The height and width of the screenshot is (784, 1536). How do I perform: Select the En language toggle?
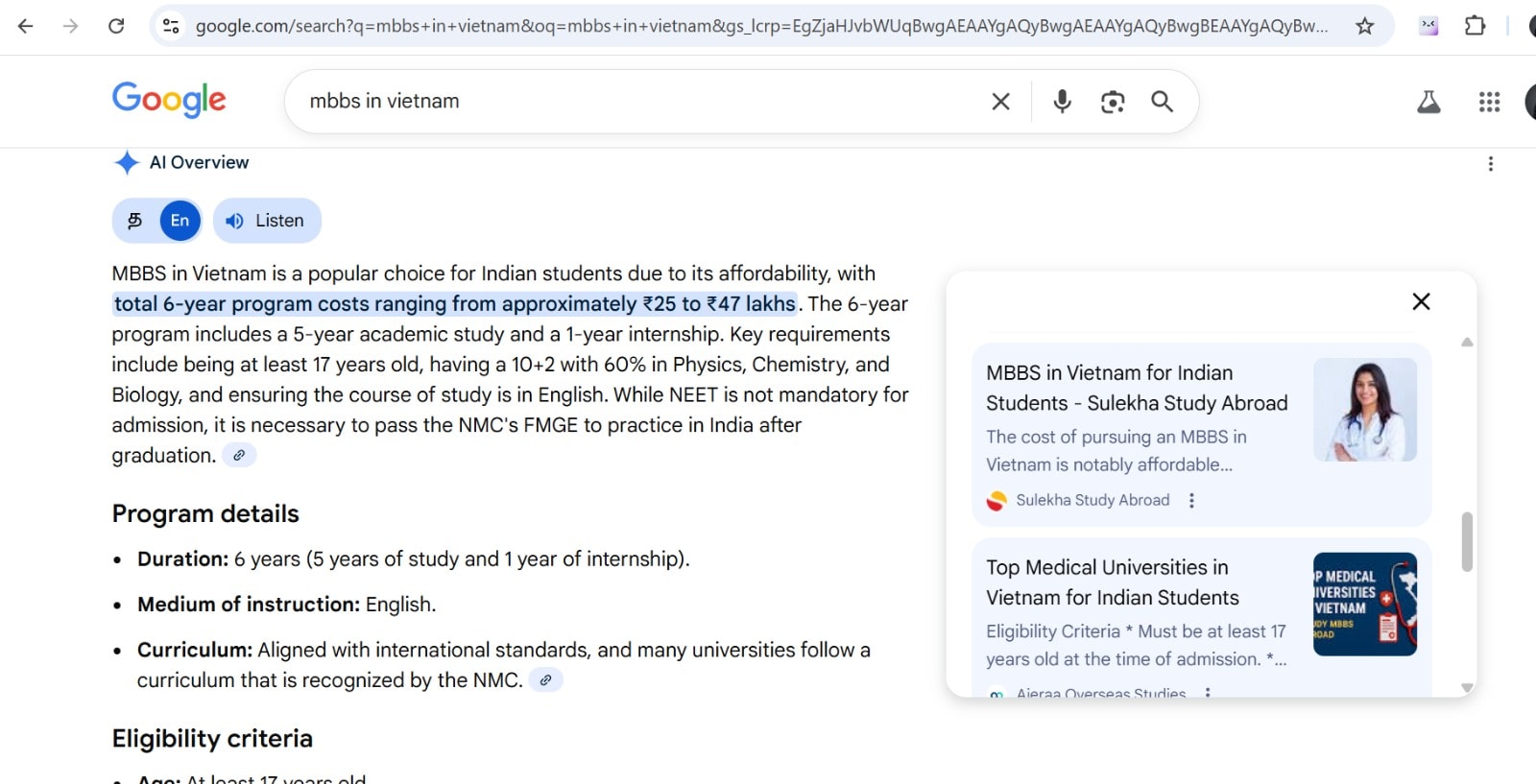click(180, 221)
